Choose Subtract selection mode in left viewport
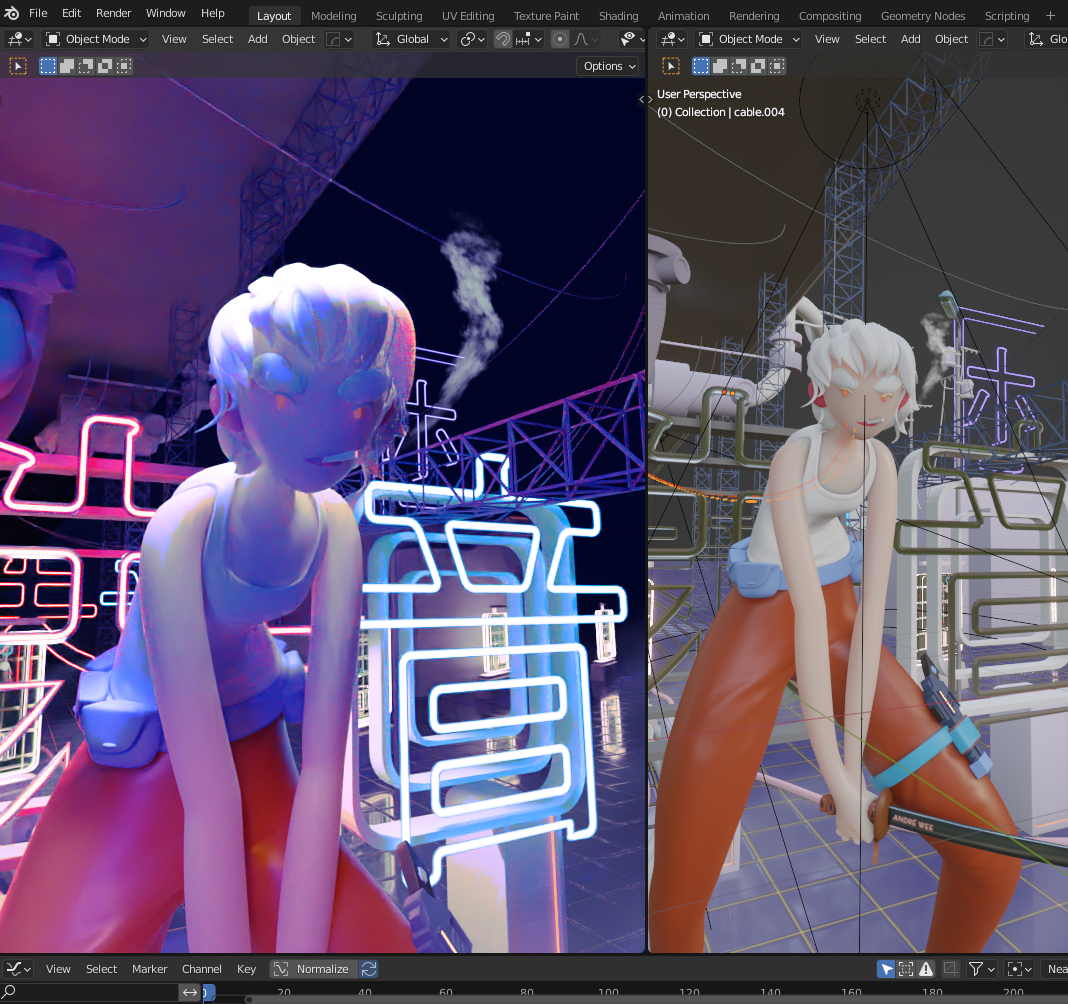The image size is (1068, 1004). pos(86,66)
